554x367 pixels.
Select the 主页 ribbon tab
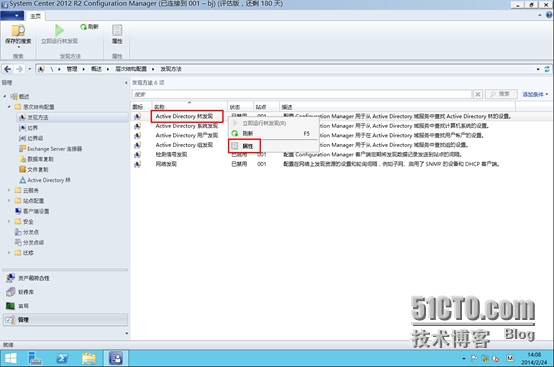point(35,16)
